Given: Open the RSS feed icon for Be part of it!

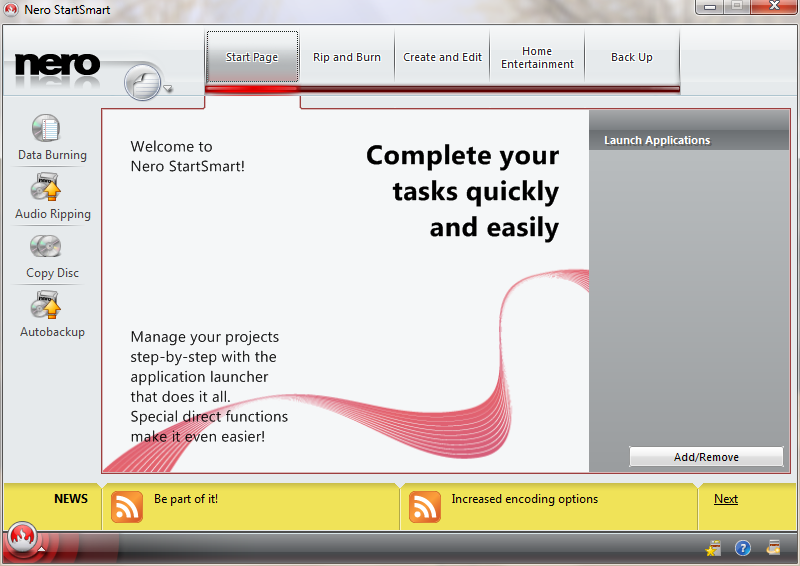Looking at the screenshot, I should point(127,507).
